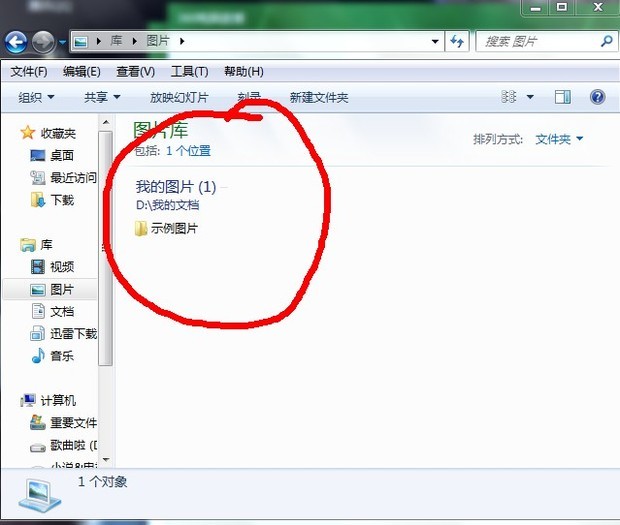
Task: Click the film icon beside 视频
Action: 38,267
